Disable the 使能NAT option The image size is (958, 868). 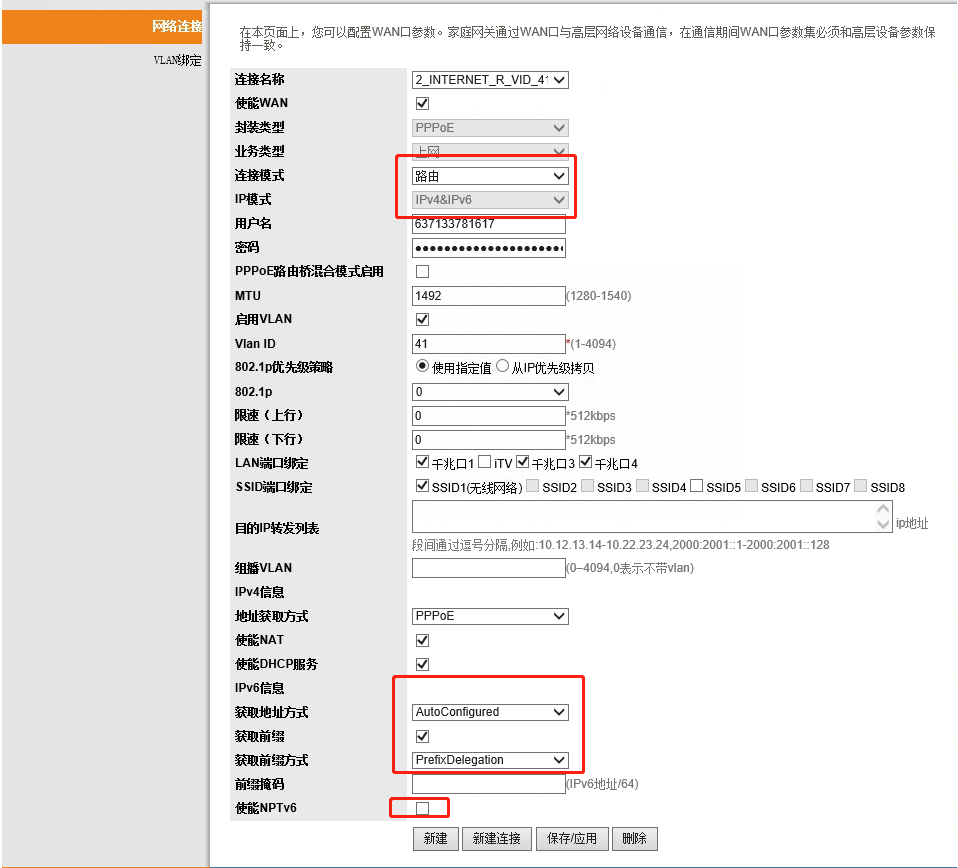(x=422, y=640)
